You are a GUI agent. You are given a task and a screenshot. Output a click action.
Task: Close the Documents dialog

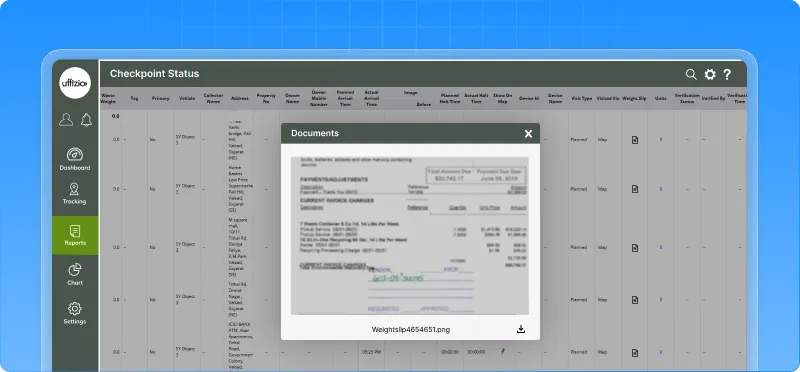(x=529, y=134)
